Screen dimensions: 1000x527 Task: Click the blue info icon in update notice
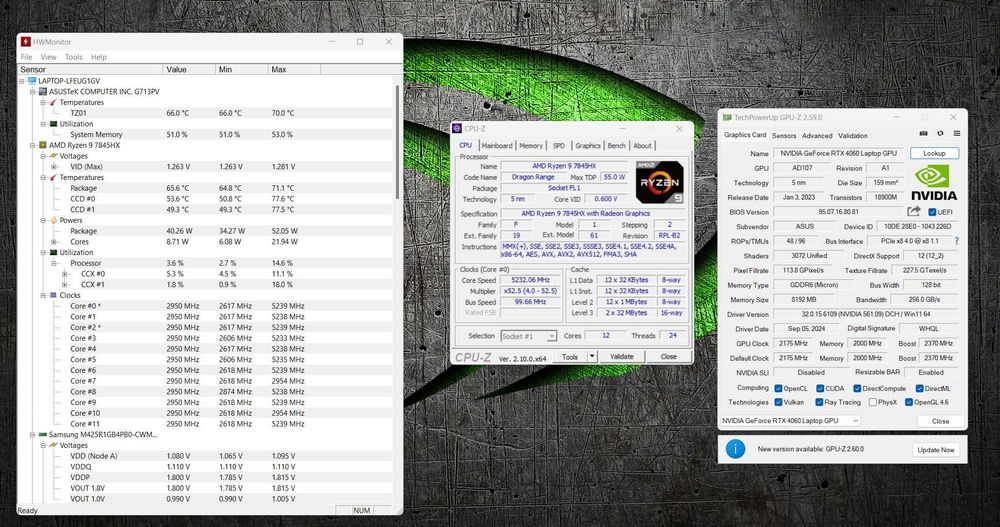(x=735, y=449)
